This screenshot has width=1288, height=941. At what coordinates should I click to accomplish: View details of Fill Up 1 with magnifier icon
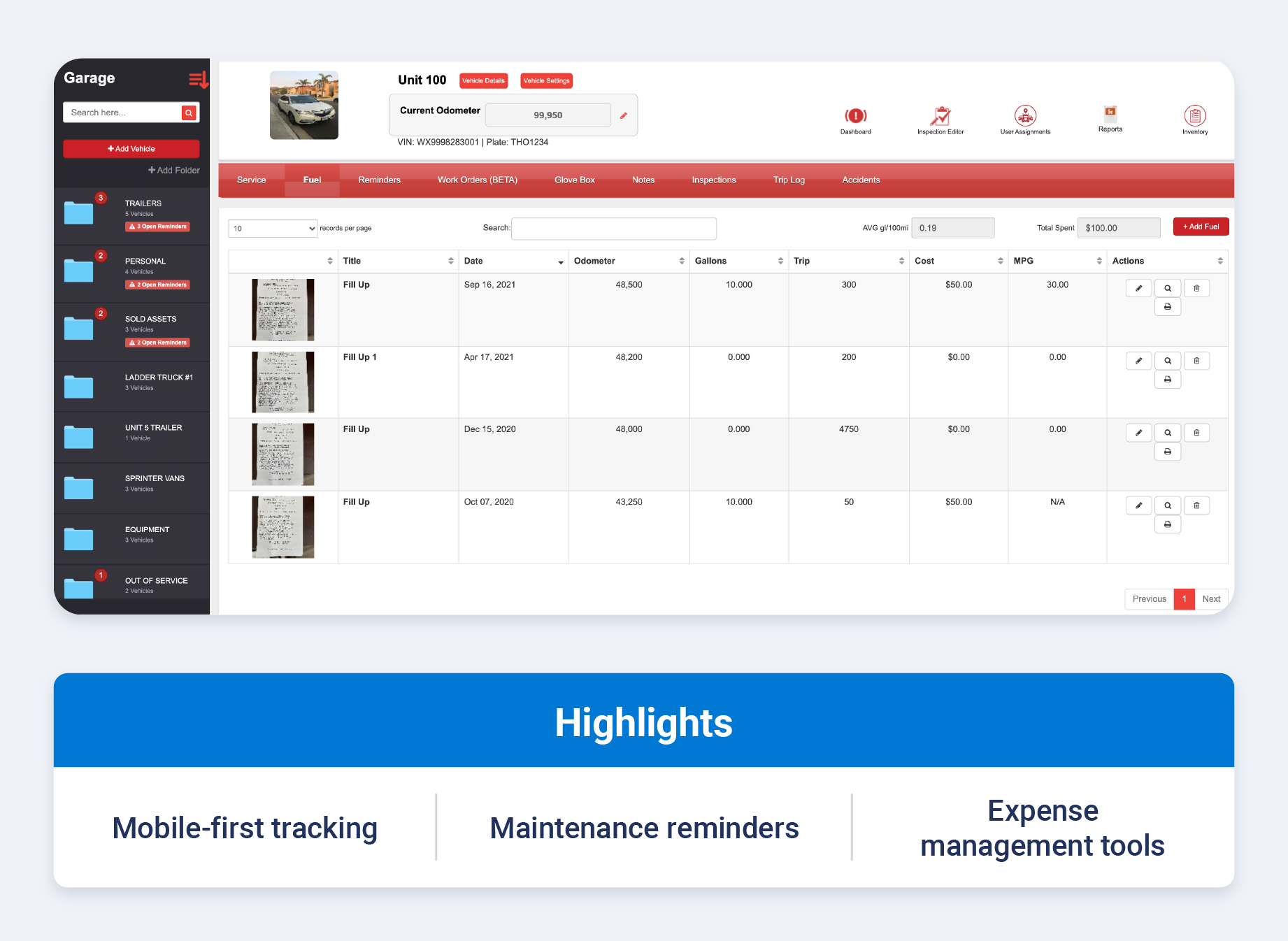pos(1167,360)
